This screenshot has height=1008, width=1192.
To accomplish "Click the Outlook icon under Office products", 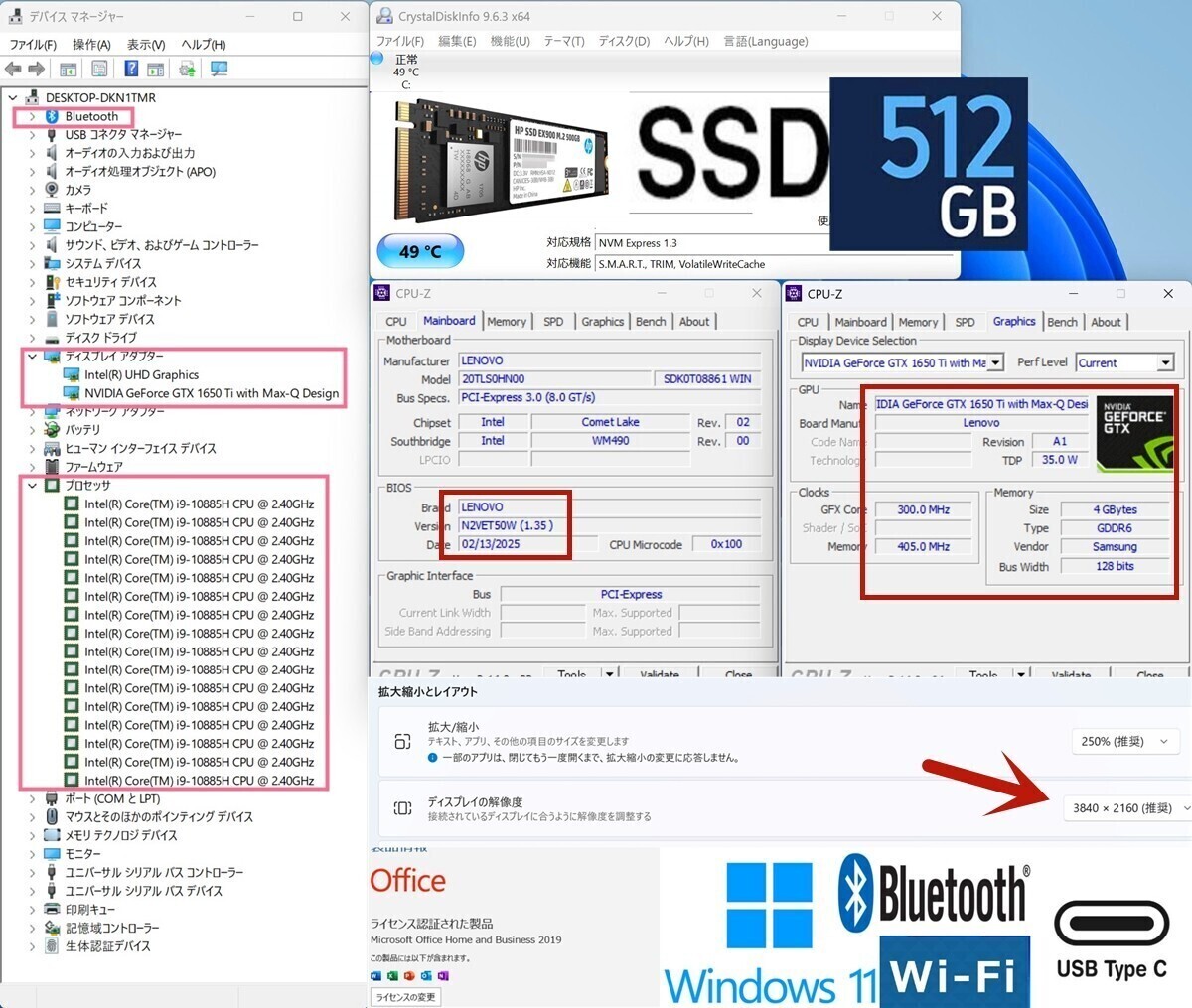I will 426,976.
